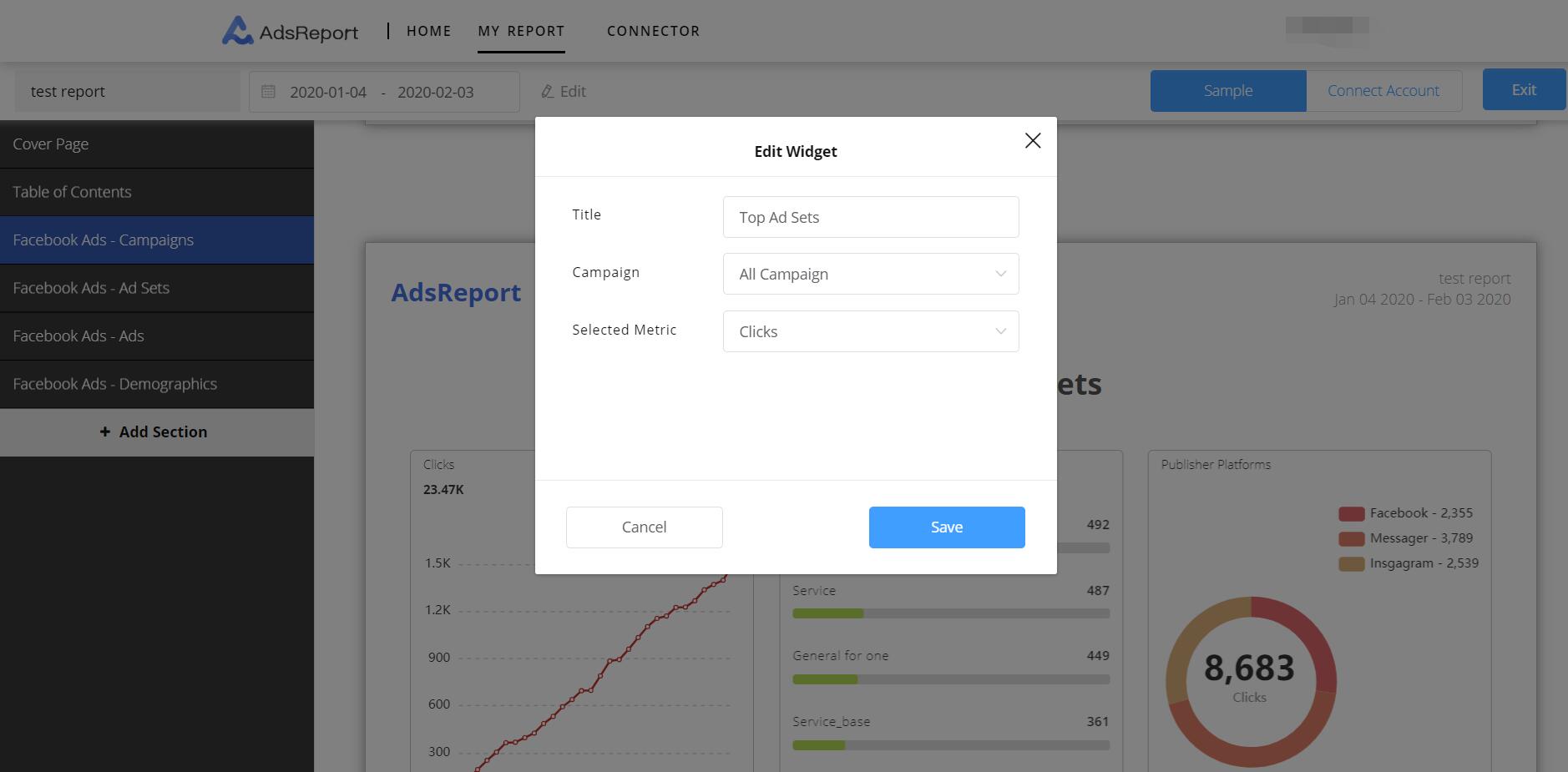
Task: Click the AdsReport heading in report
Action: [456, 292]
